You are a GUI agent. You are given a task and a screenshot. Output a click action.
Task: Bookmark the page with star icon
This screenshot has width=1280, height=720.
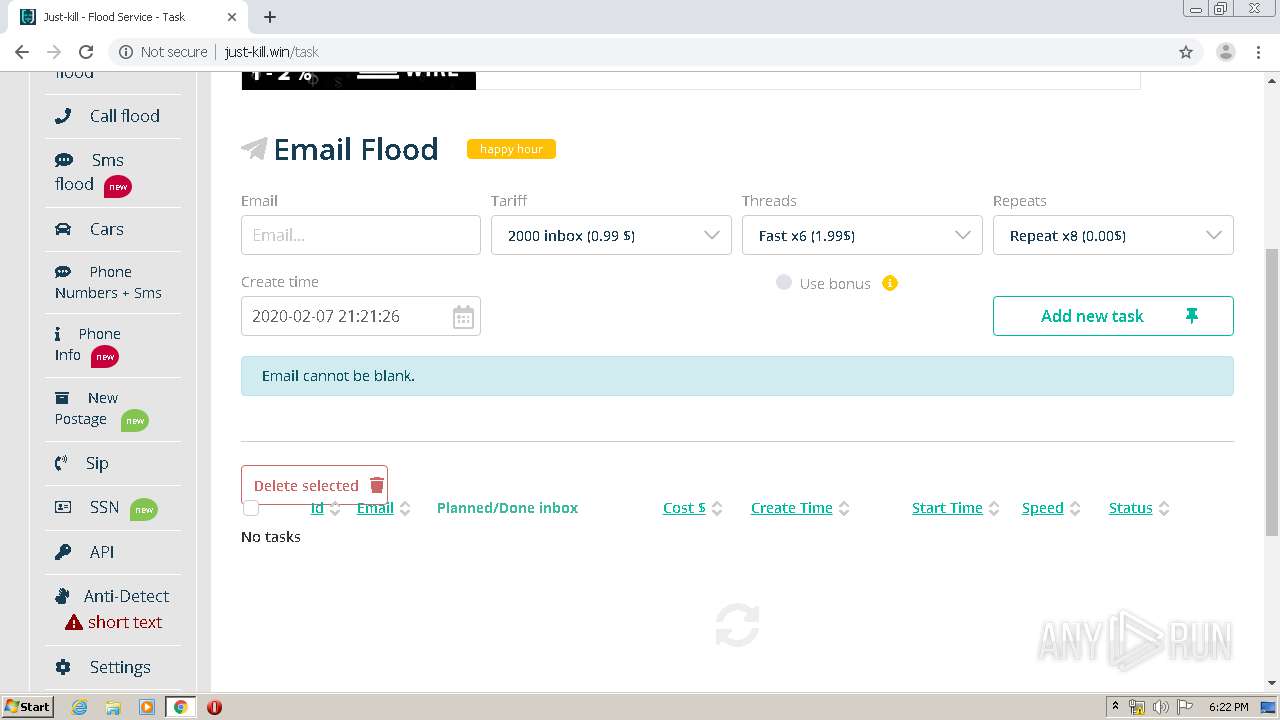[x=1186, y=52]
